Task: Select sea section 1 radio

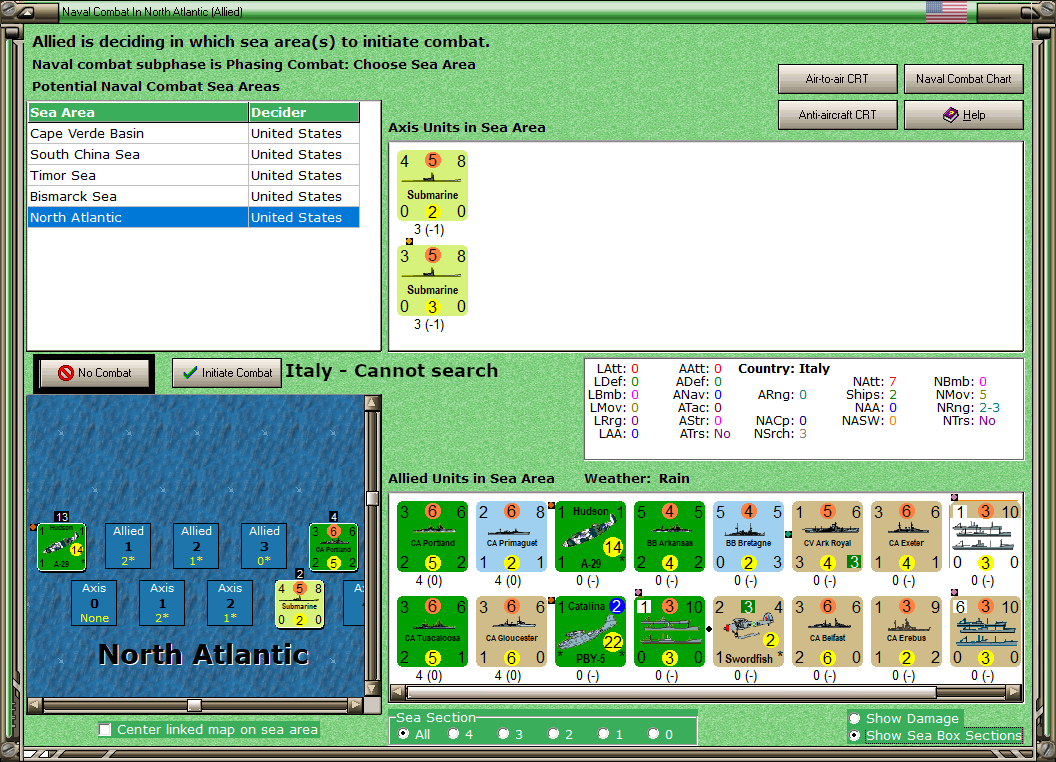Action: [603, 734]
